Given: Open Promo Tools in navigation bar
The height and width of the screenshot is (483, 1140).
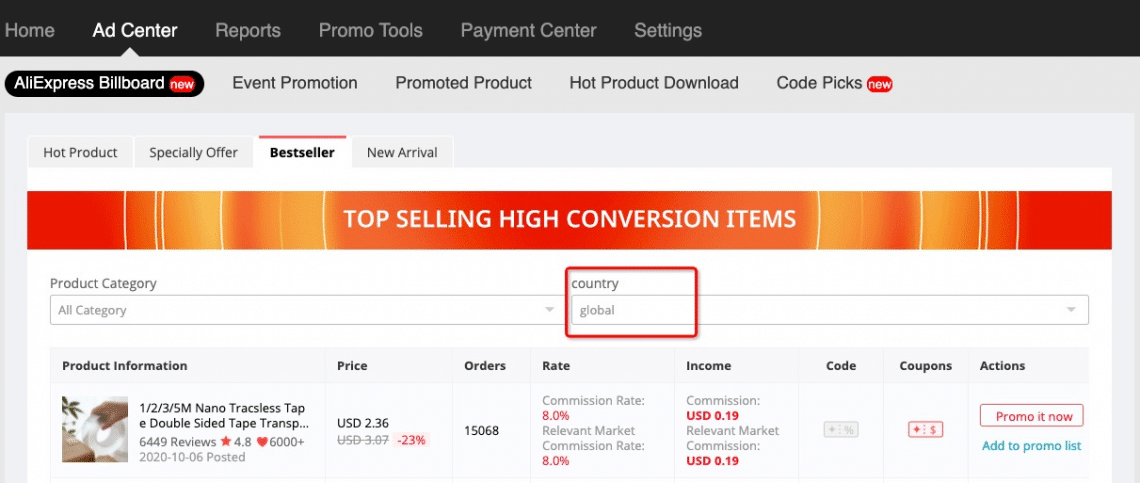Looking at the screenshot, I should pyautogui.click(x=370, y=30).
